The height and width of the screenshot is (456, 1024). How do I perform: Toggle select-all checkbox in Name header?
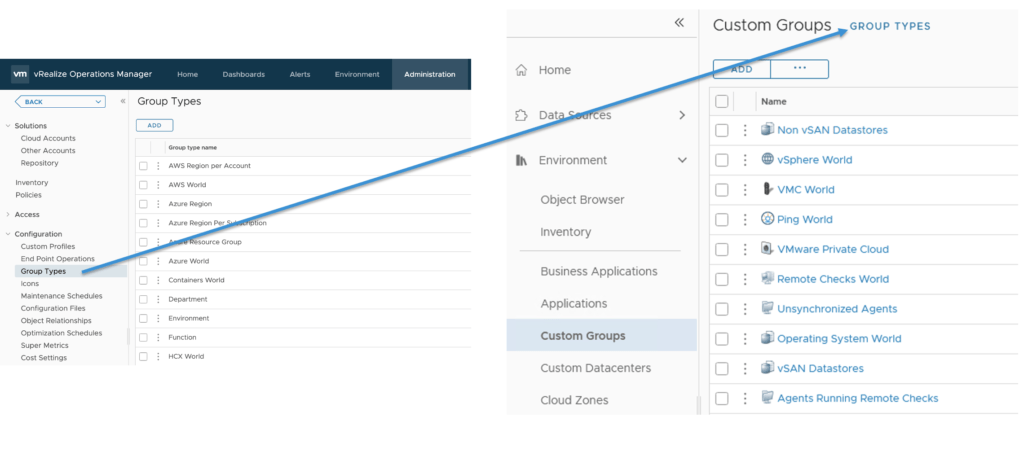point(722,101)
